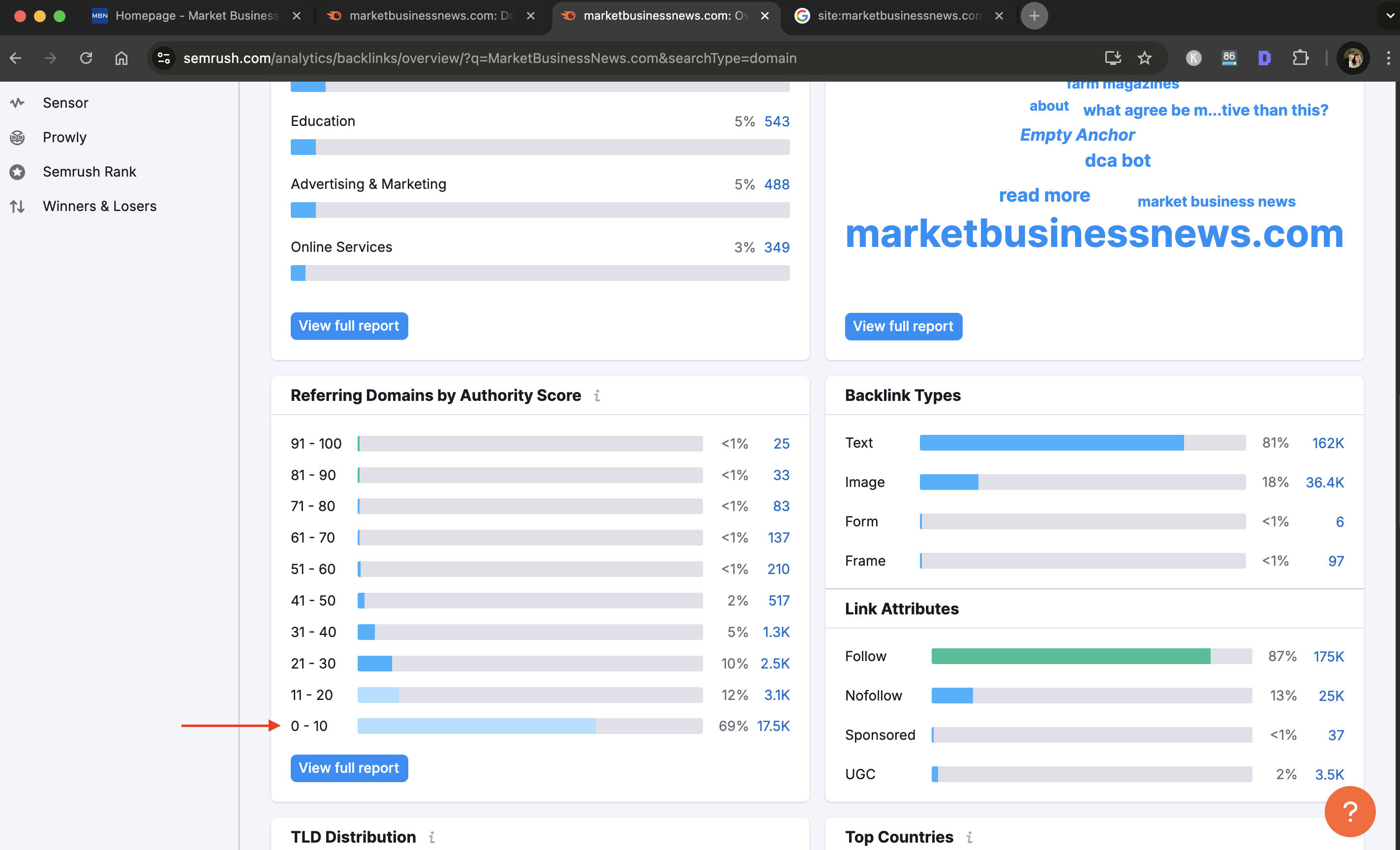Click the install app icon in address bar
Viewport: 1400px width, 850px height.
(1113, 58)
